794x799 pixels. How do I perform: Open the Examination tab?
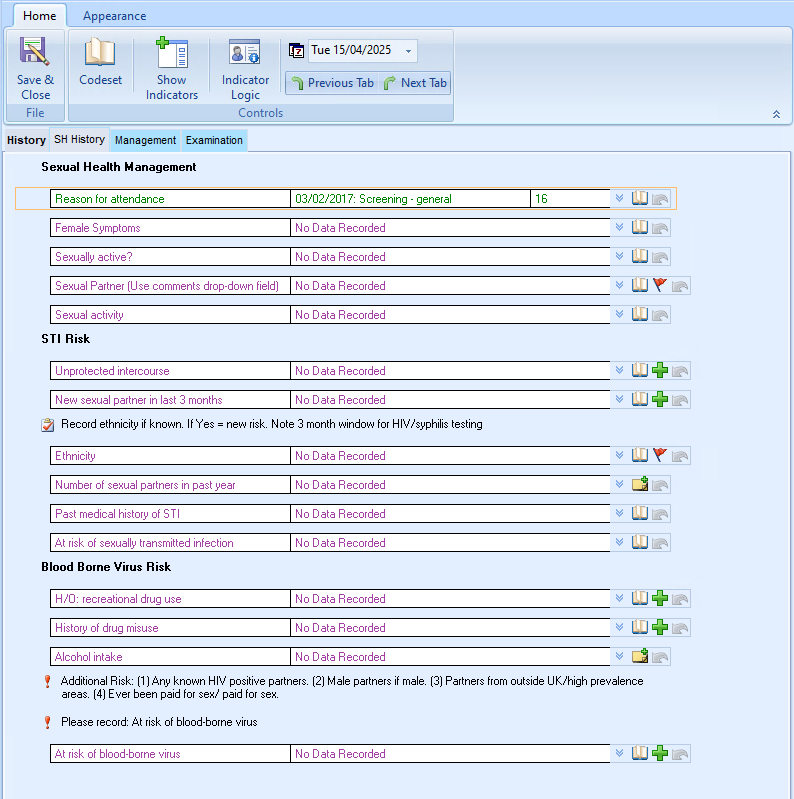214,140
